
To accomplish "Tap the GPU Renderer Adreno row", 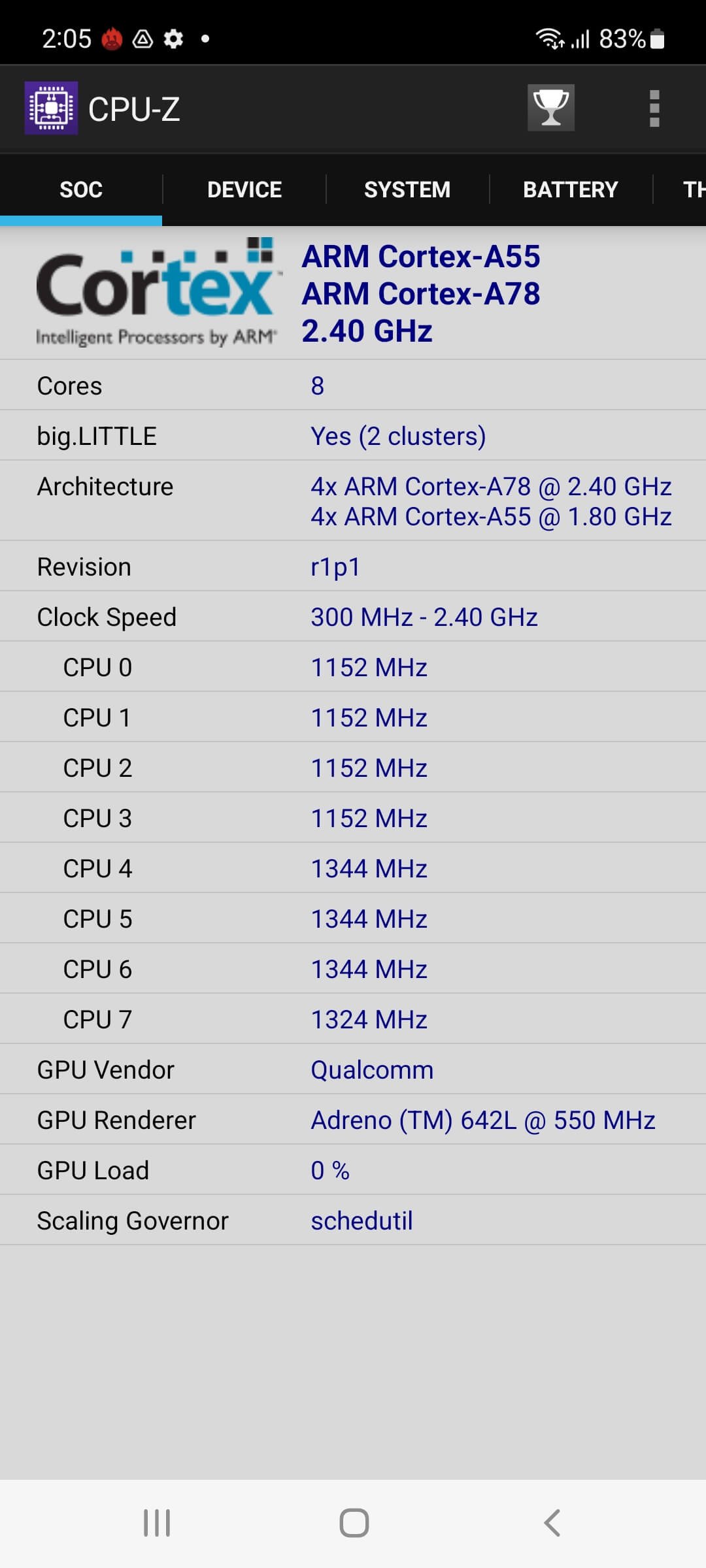I will tap(353, 1120).
